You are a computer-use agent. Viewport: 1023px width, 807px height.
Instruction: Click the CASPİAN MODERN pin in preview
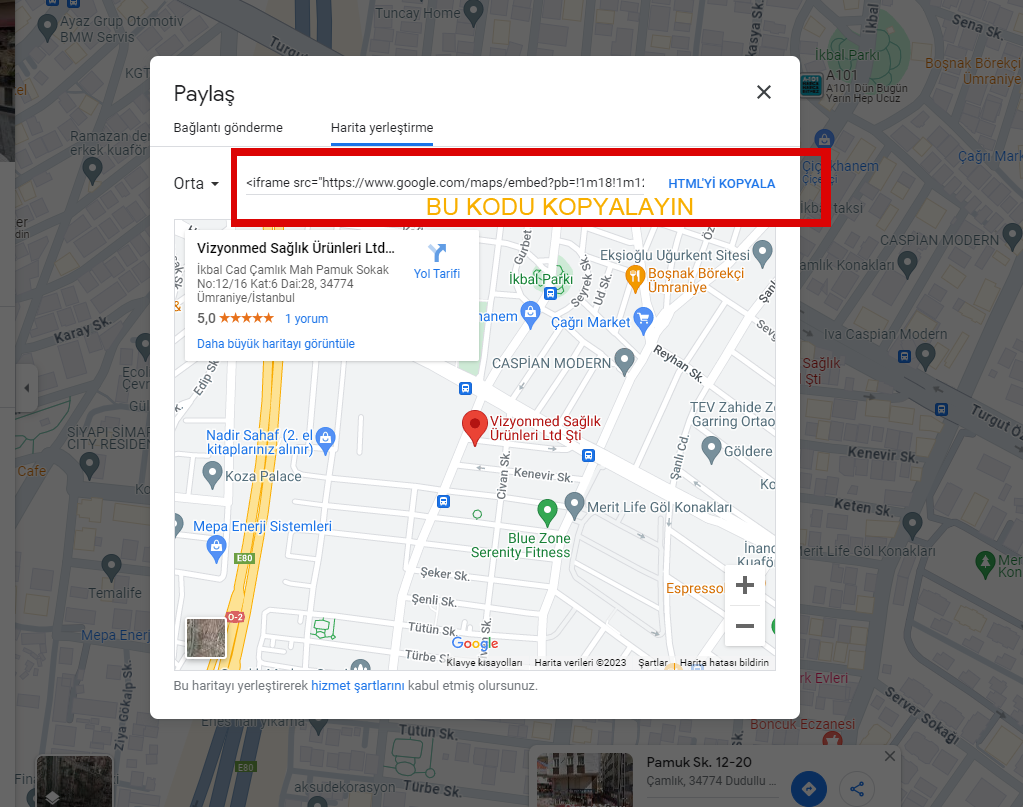624,361
